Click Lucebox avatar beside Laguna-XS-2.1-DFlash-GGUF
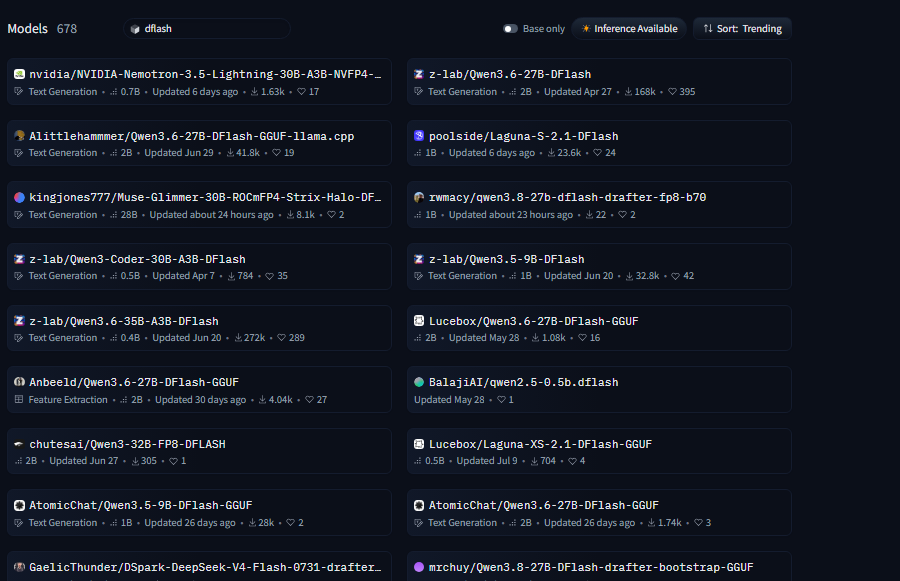This screenshot has height=581, width=900. click(x=419, y=444)
